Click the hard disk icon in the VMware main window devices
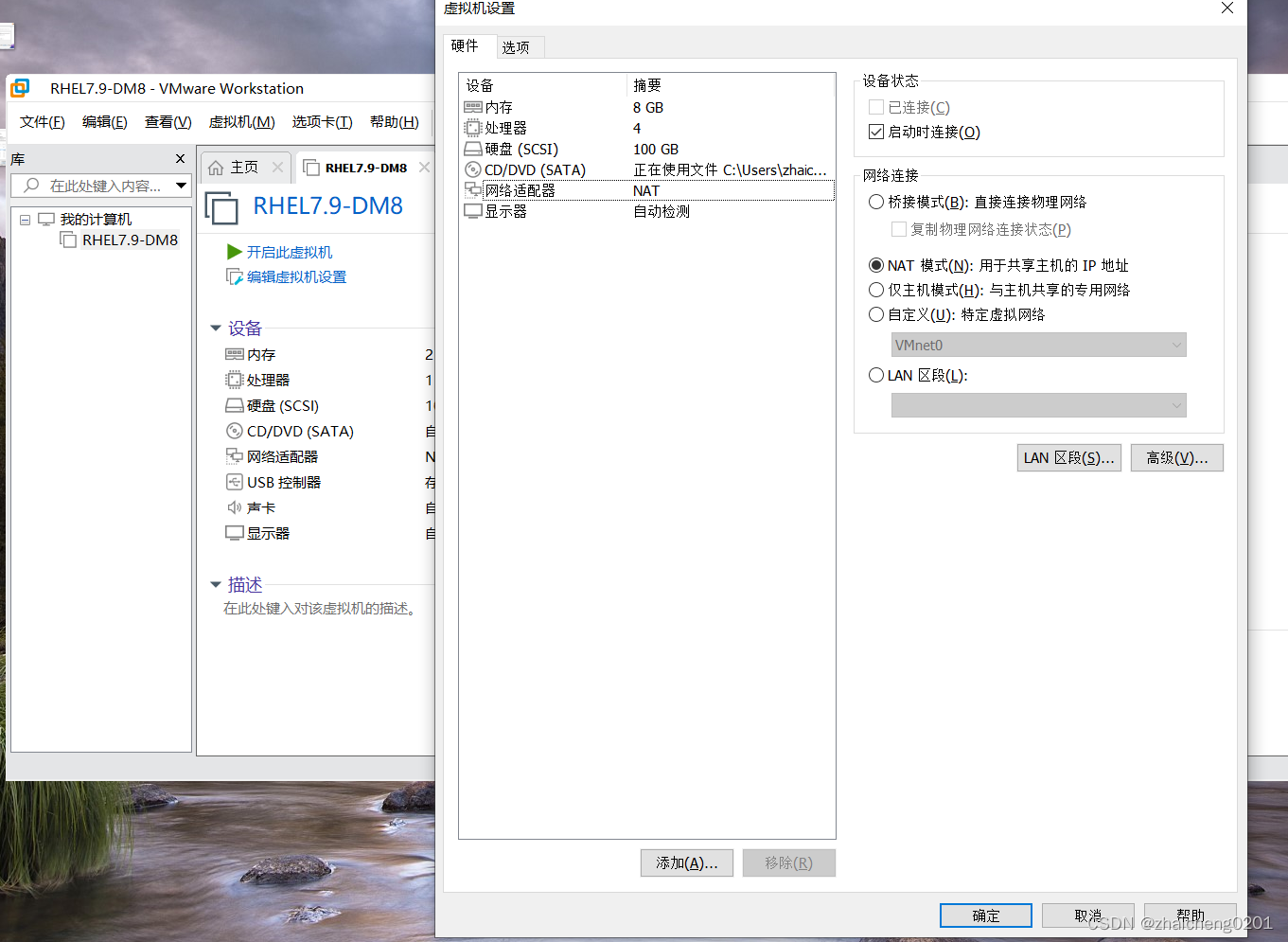This screenshot has width=1288, height=942. 235,405
